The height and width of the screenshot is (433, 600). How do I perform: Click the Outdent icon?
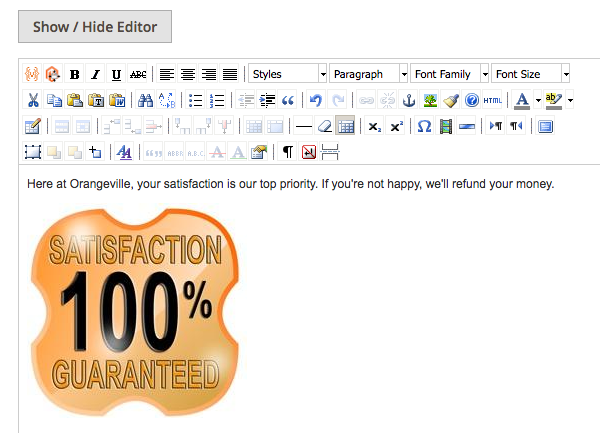pos(246,100)
